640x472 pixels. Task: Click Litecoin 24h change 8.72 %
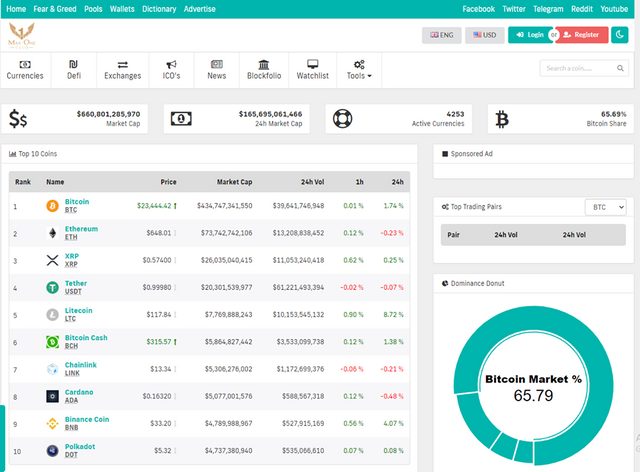pos(393,315)
